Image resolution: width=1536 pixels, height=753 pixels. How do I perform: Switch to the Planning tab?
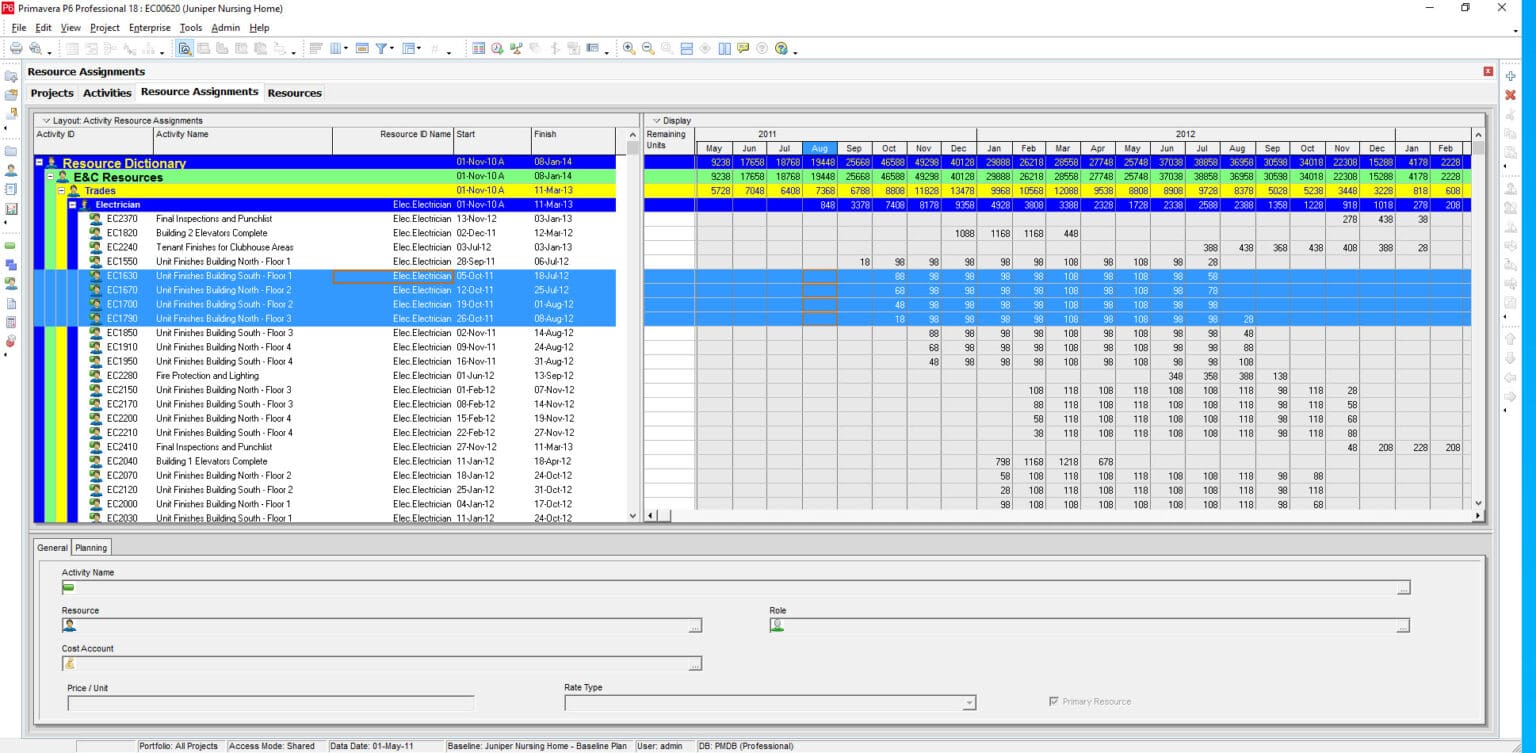(x=91, y=547)
